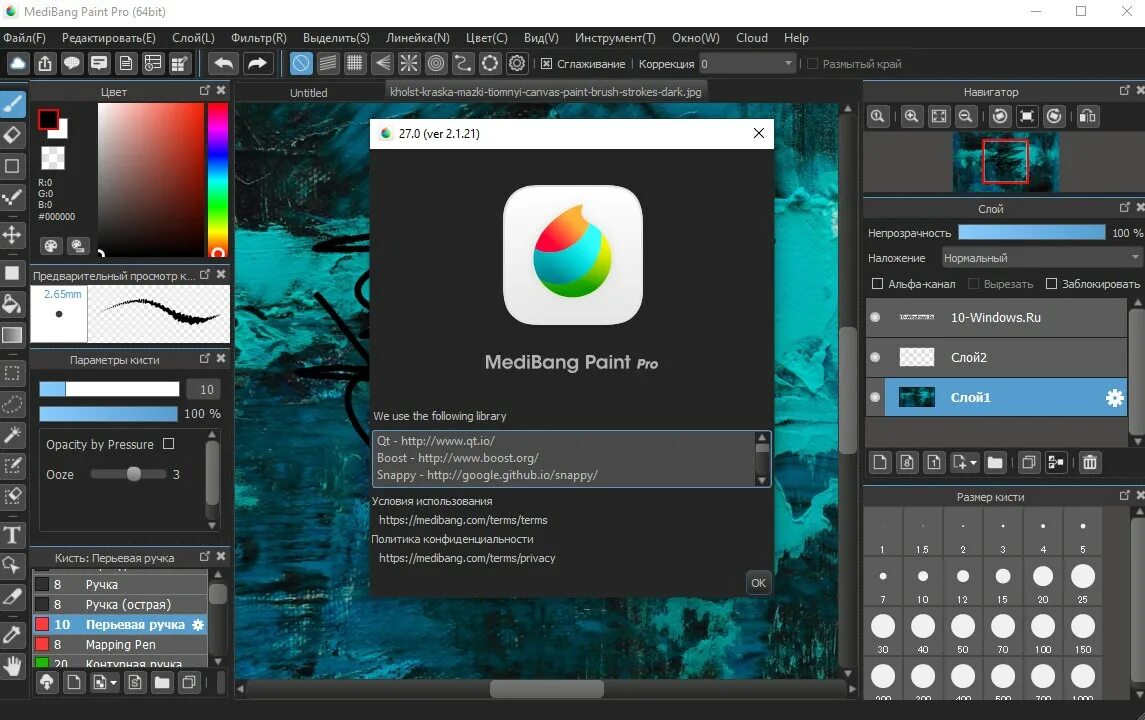Click the Undo arrow in toolbar

click(223, 64)
